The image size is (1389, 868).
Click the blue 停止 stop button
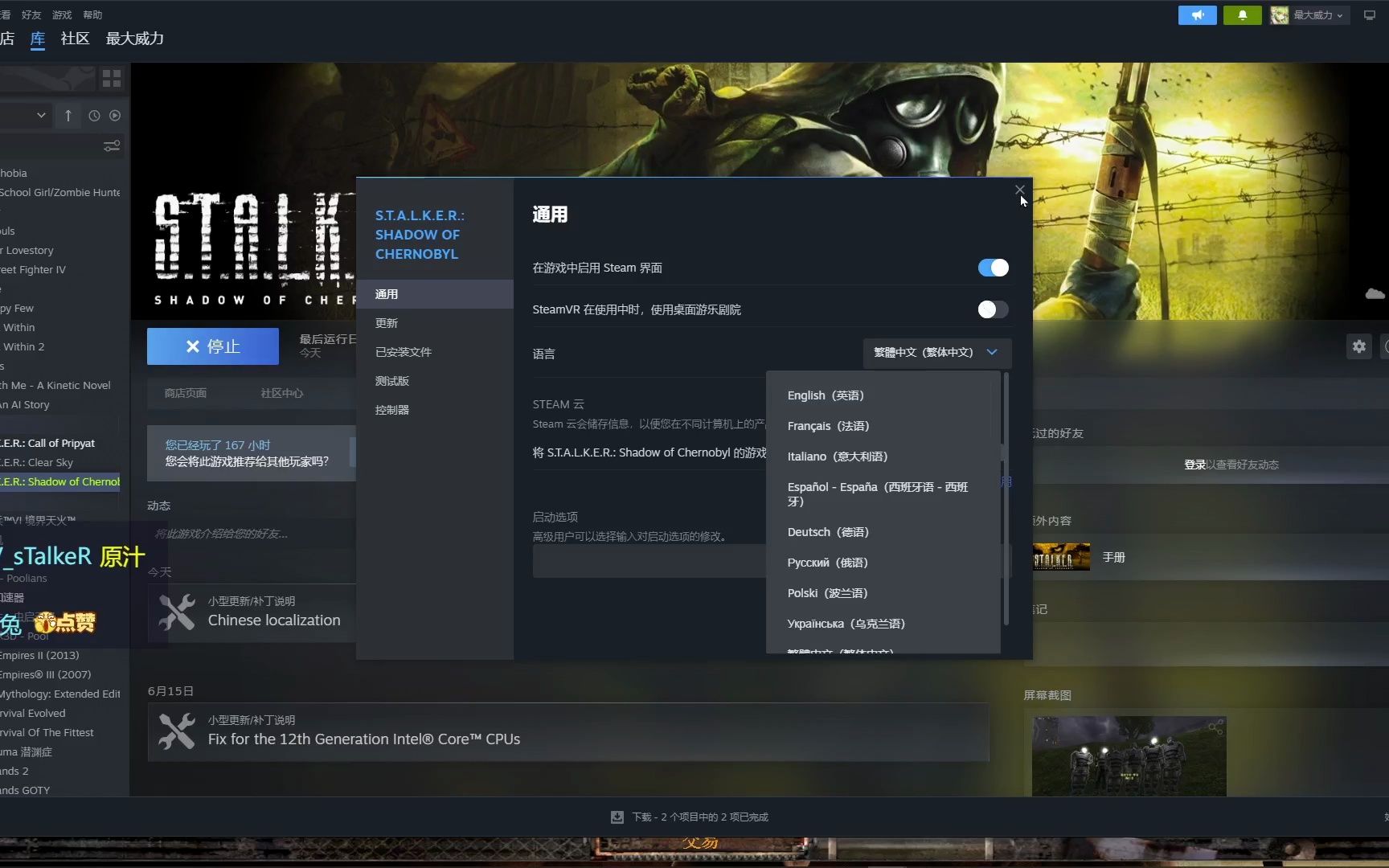[x=212, y=346]
